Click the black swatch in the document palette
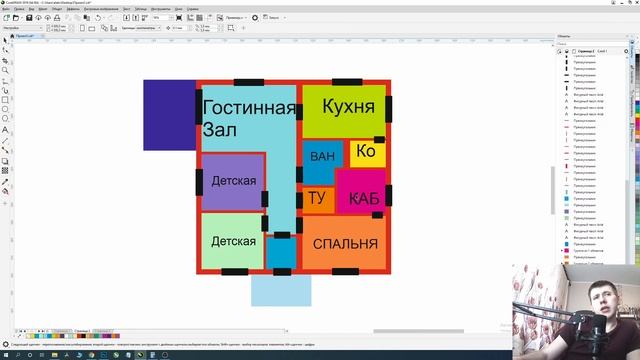 pos(83,336)
